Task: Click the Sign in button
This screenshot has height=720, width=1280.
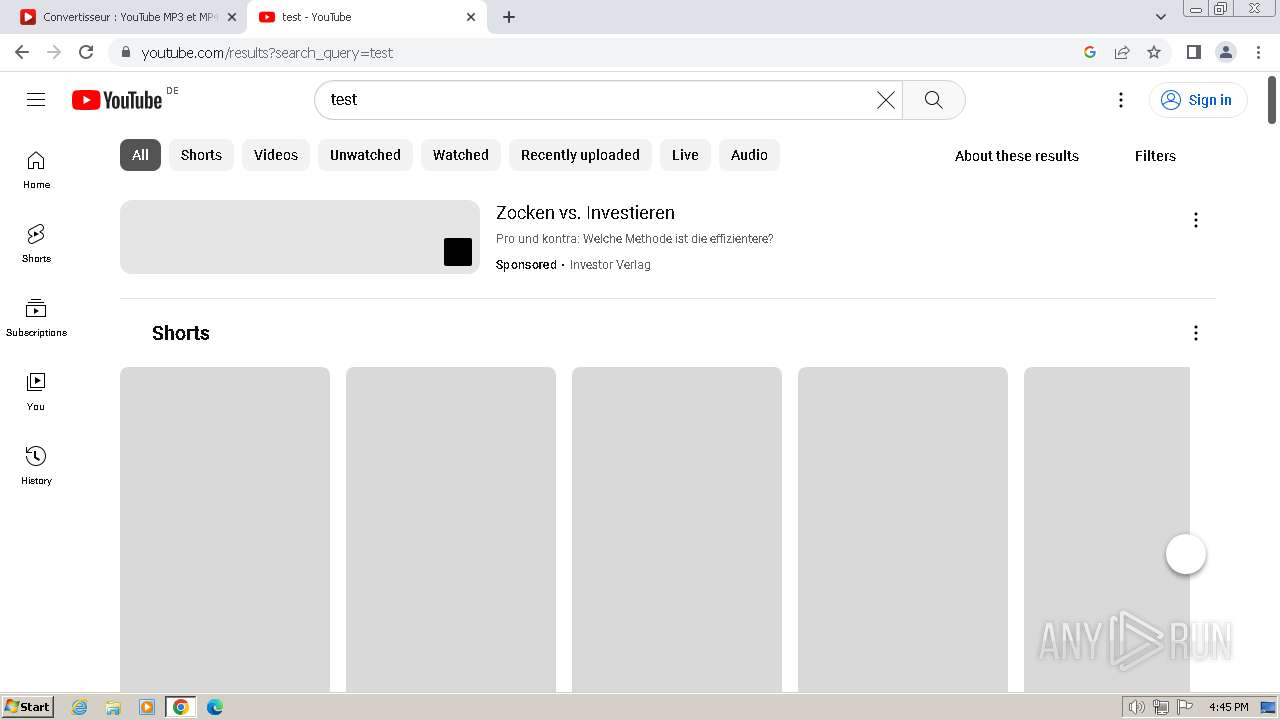Action: point(1198,99)
